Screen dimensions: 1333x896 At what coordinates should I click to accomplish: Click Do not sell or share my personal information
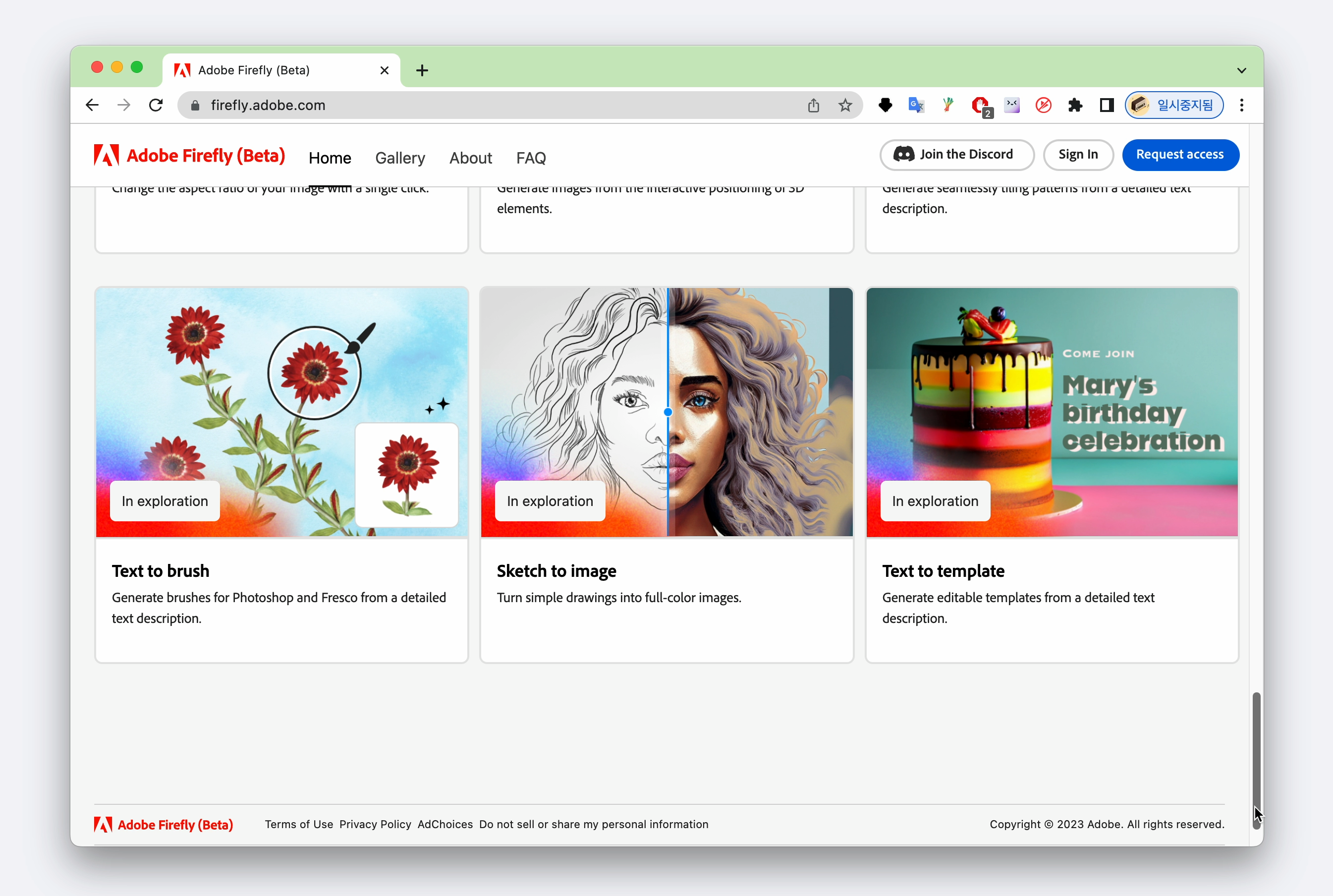pos(594,824)
